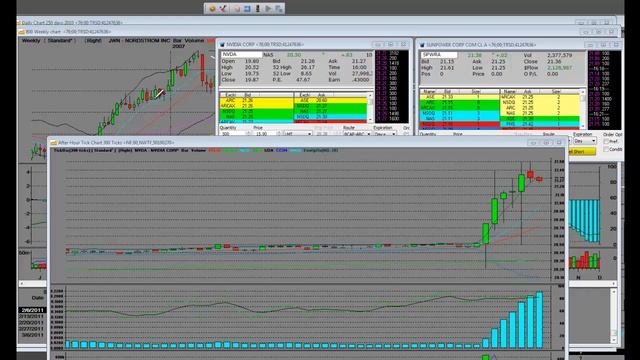Click the right arrow of weekly chart scrollbar
Viewport: 640px width, 360px height.
pyautogui.click(x=613, y=283)
